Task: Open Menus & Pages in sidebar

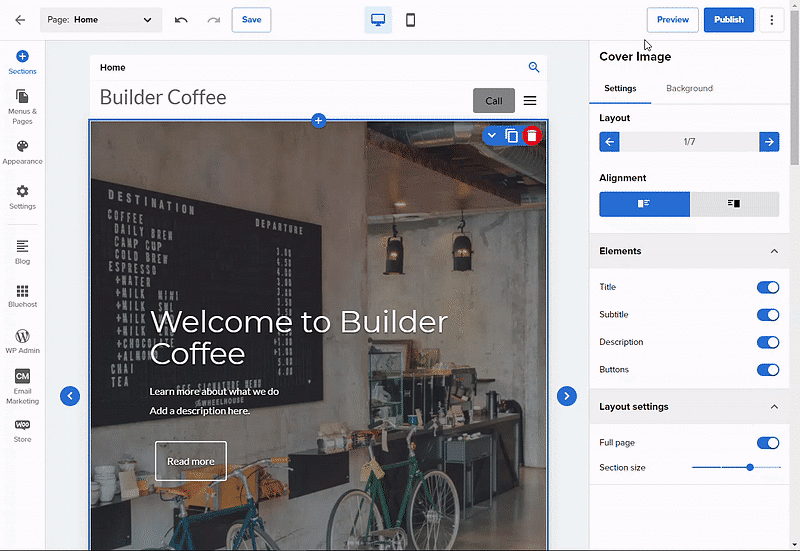Action: 22,107
